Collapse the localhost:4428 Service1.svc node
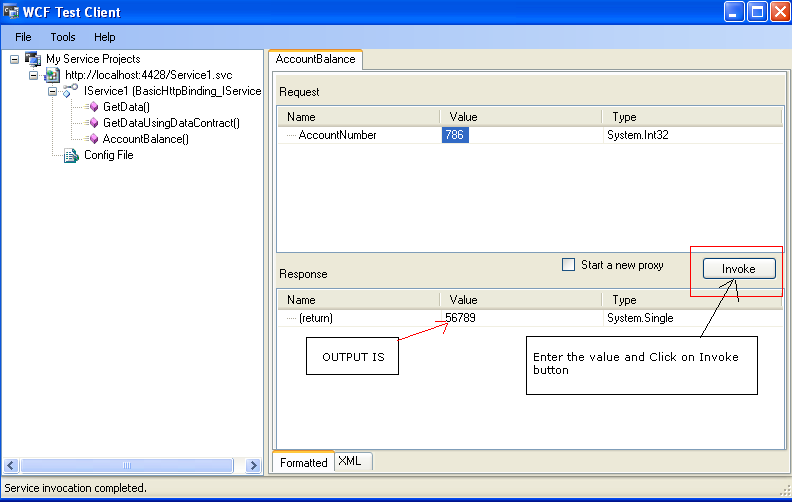This screenshot has width=792, height=502. pos(33,76)
